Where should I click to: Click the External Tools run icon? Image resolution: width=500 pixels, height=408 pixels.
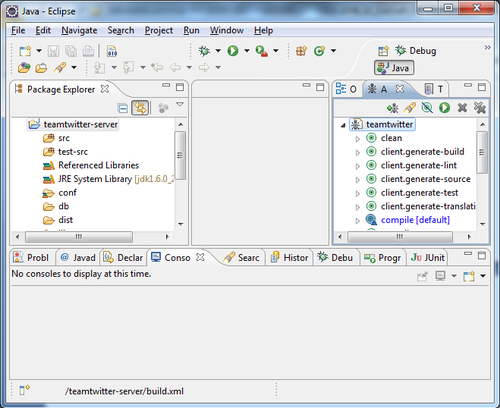(x=262, y=51)
